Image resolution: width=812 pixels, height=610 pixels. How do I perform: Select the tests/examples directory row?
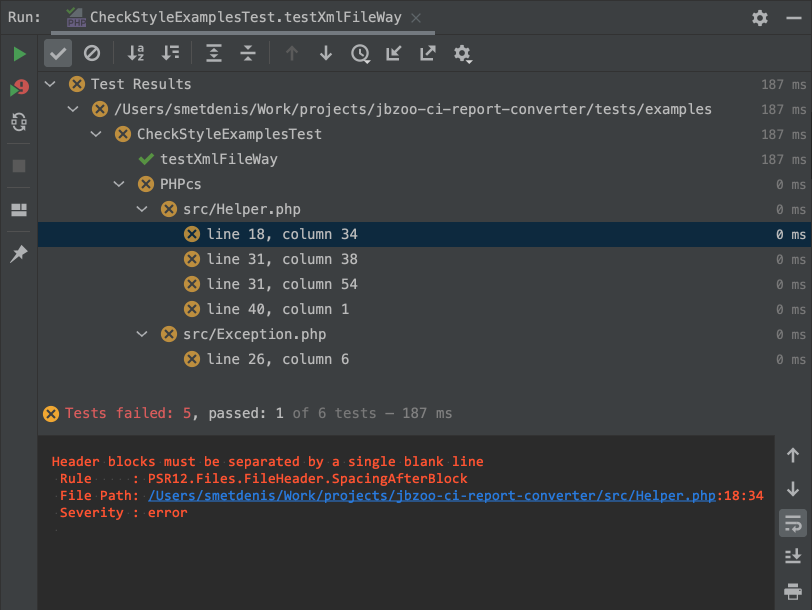tap(425, 109)
